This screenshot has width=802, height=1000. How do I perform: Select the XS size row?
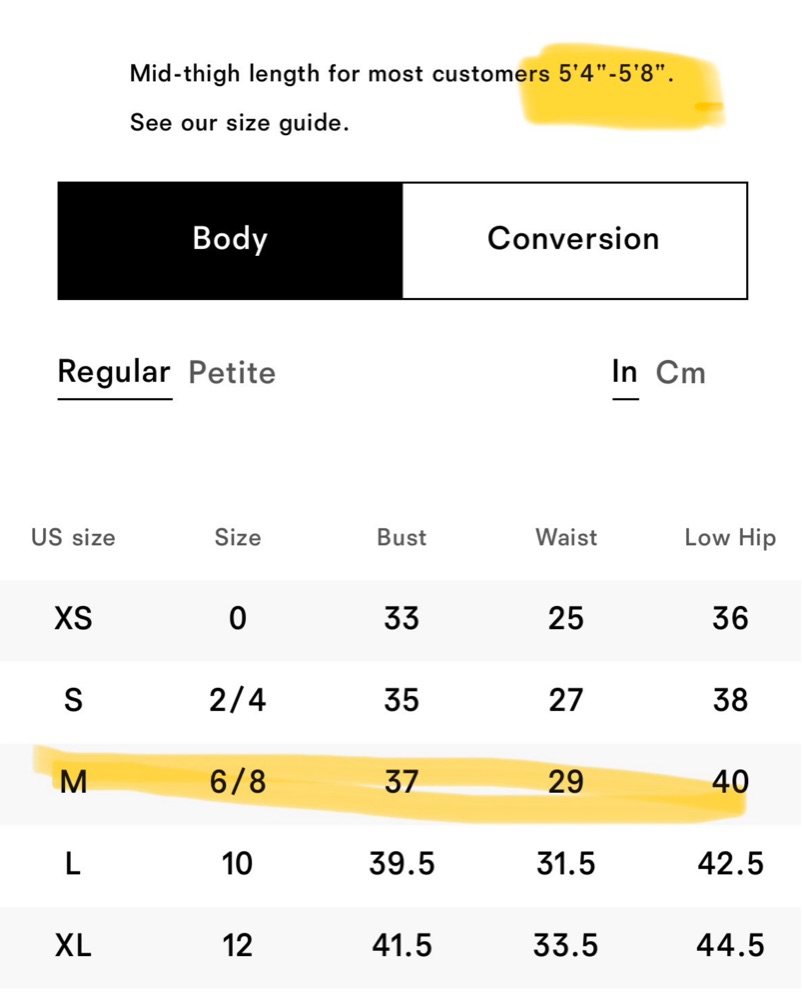pyautogui.click(x=401, y=620)
